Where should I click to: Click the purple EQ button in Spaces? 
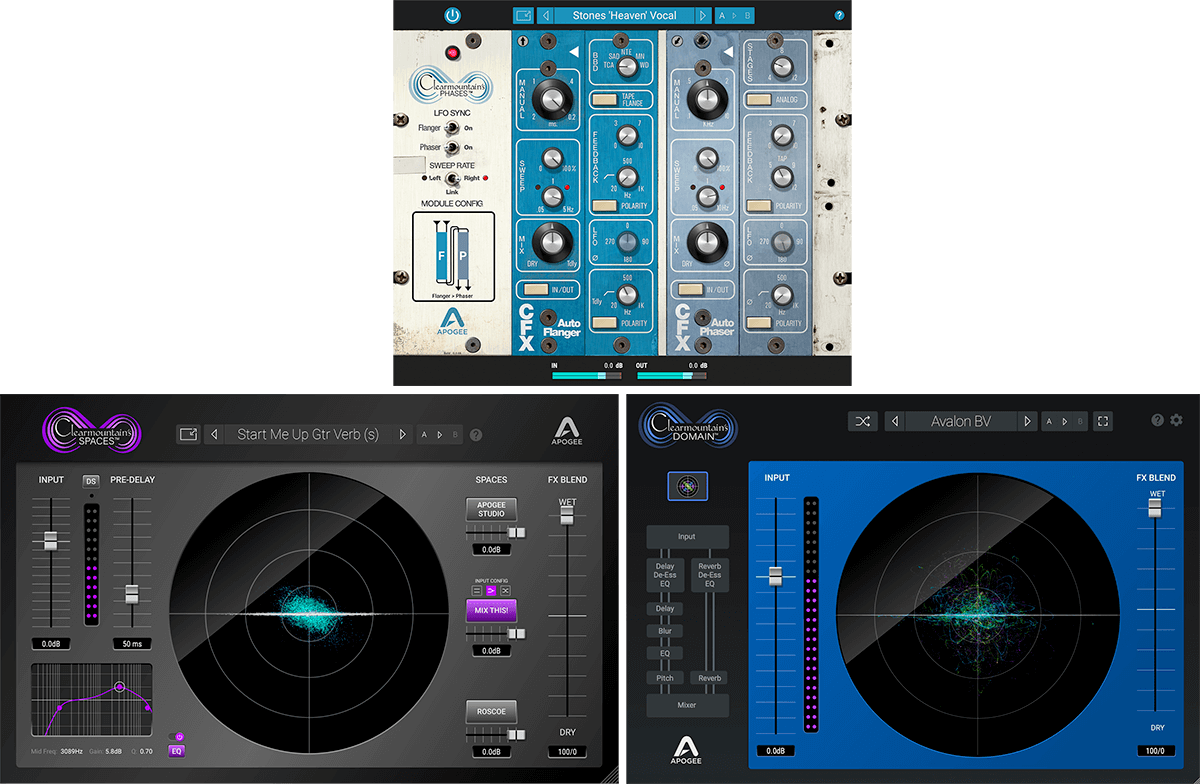pyautogui.click(x=175, y=750)
